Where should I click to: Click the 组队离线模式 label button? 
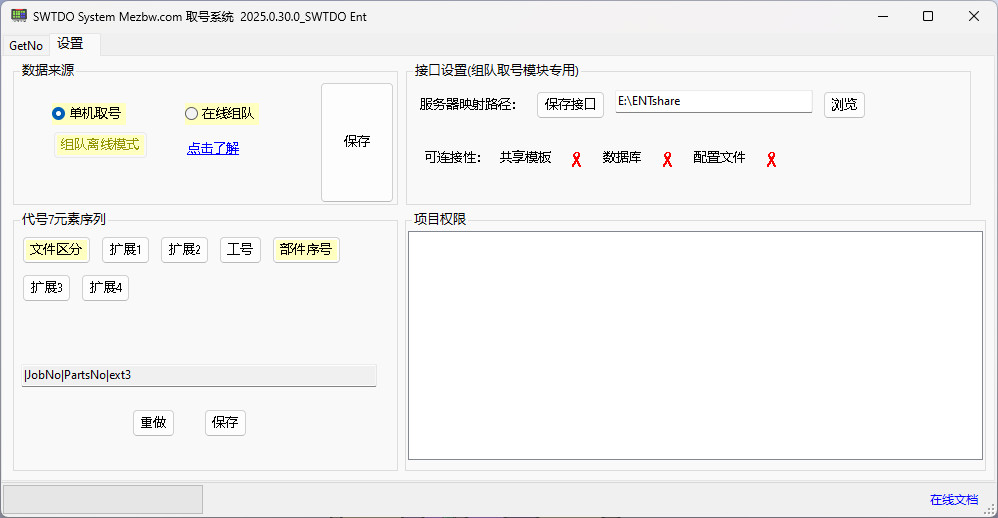(100, 144)
